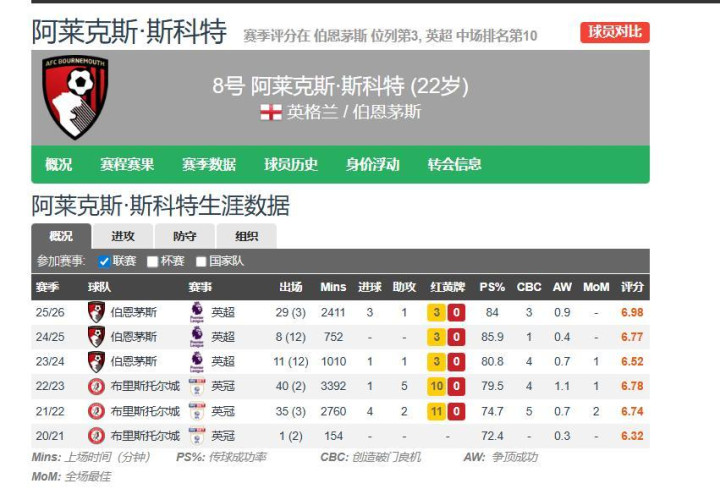This screenshot has width=720, height=500.
Task: Click the red 球员对比 button
Action: point(615,32)
